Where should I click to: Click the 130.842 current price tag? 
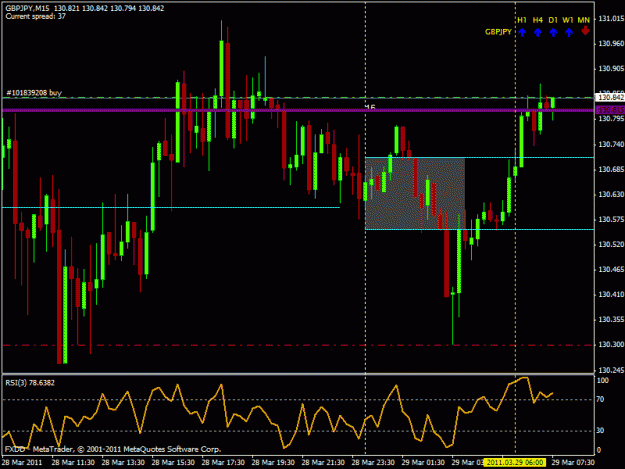[x=609, y=97]
